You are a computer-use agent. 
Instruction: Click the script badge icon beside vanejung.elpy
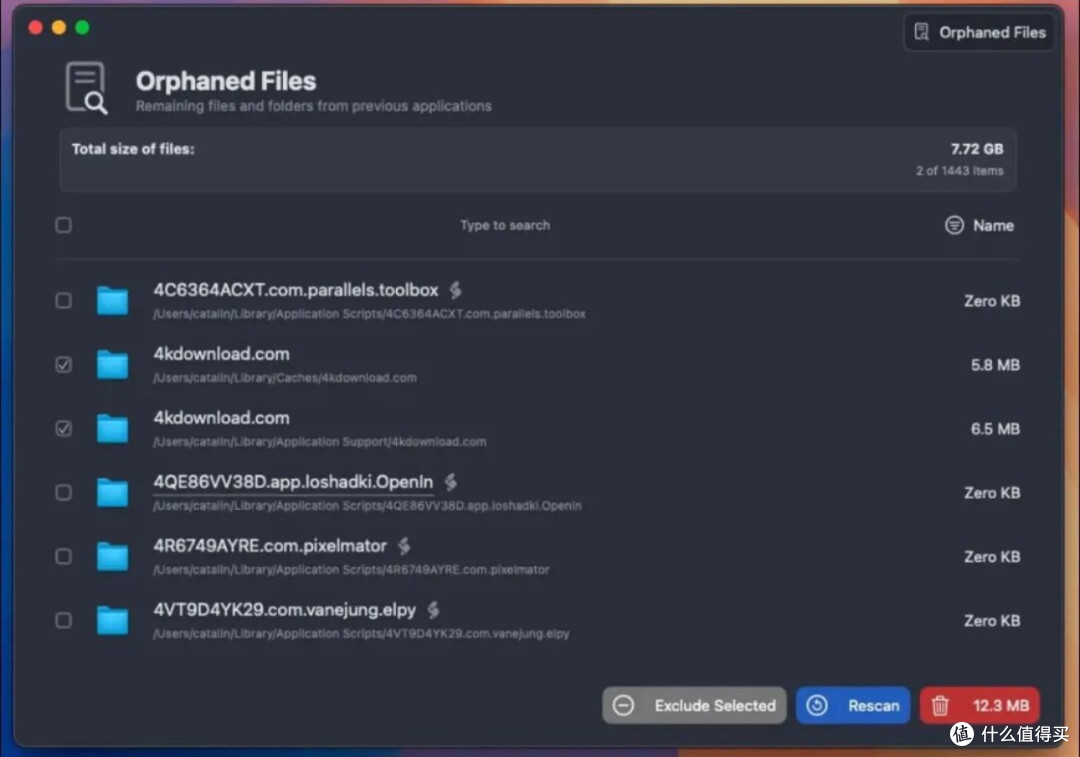(x=433, y=610)
